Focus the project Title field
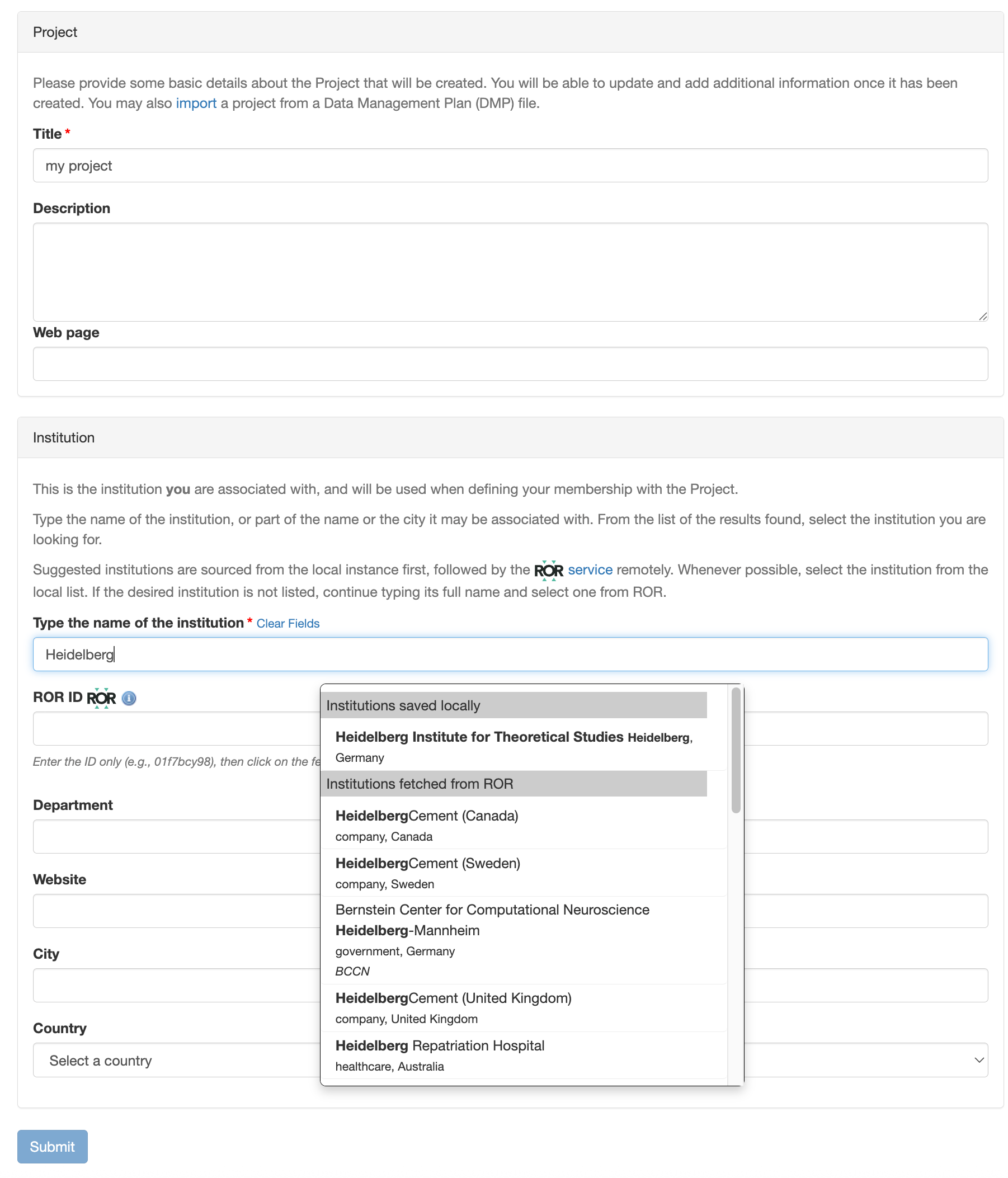The height and width of the screenshot is (1178, 1008). tap(510, 166)
